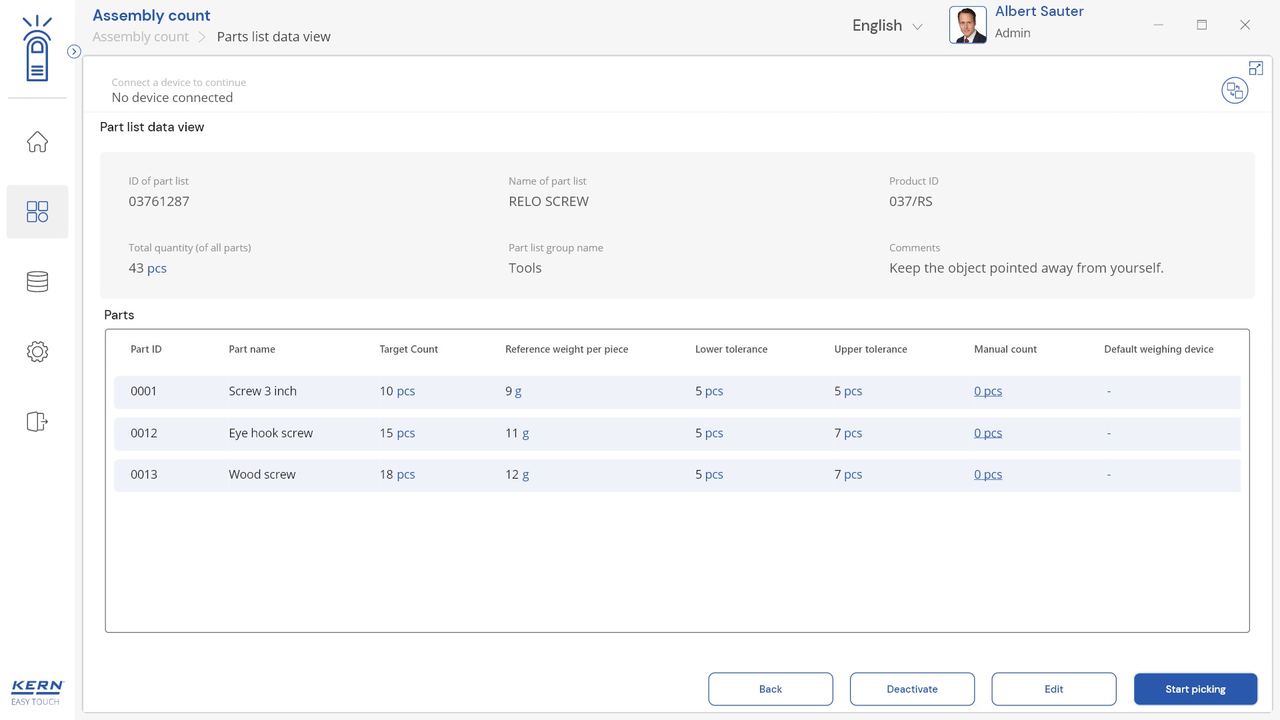The width and height of the screenshot is (1280, 720).
Task: Open the Settings gear icon
Action: tap(37, 352)
